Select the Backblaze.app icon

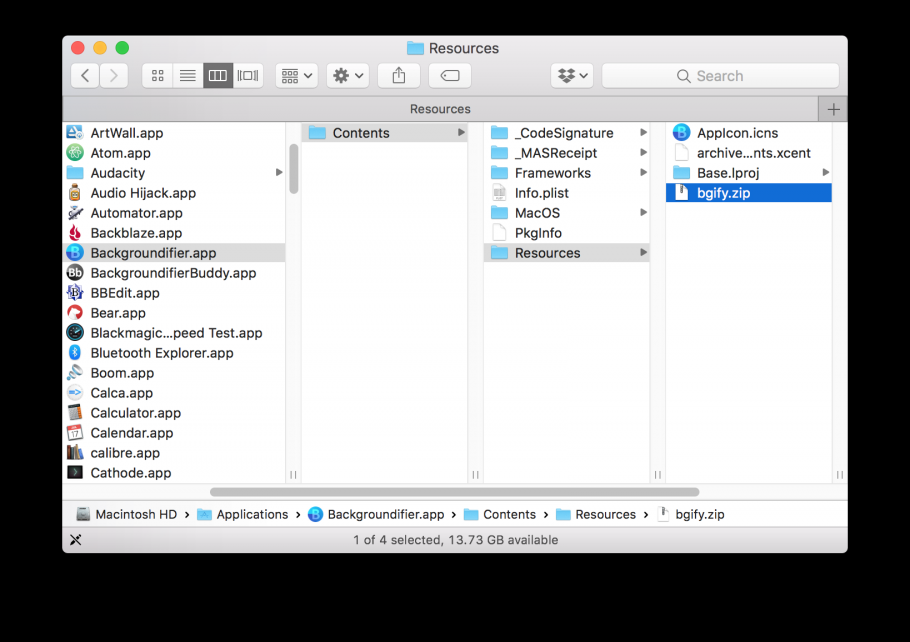tap(75, 233)
